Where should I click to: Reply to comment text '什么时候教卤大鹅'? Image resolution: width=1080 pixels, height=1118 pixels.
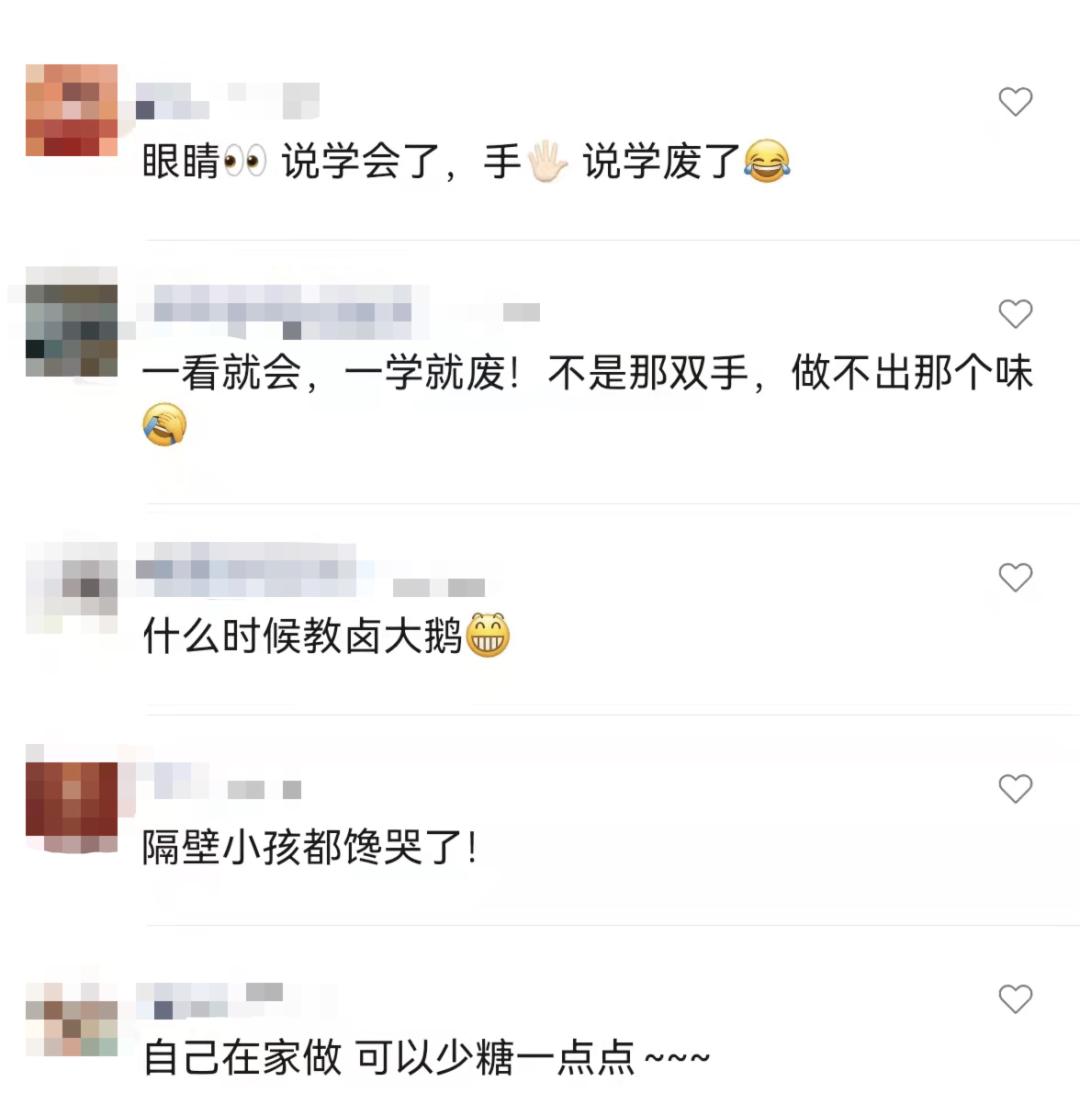click(x=326, y=635)
